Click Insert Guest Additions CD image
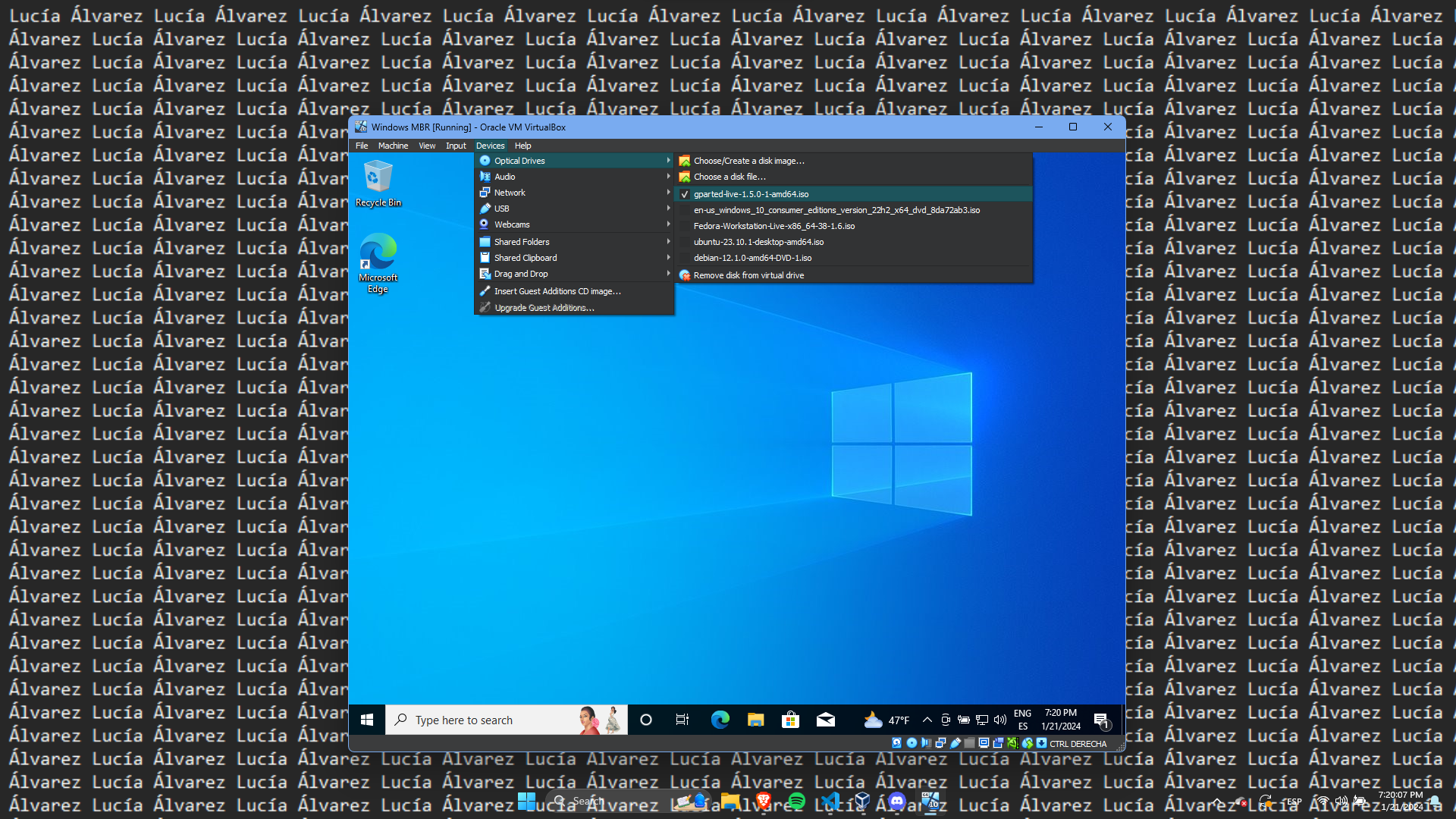Image resolution: width=1456 pixels, height=819 pixels. point(557,291)
